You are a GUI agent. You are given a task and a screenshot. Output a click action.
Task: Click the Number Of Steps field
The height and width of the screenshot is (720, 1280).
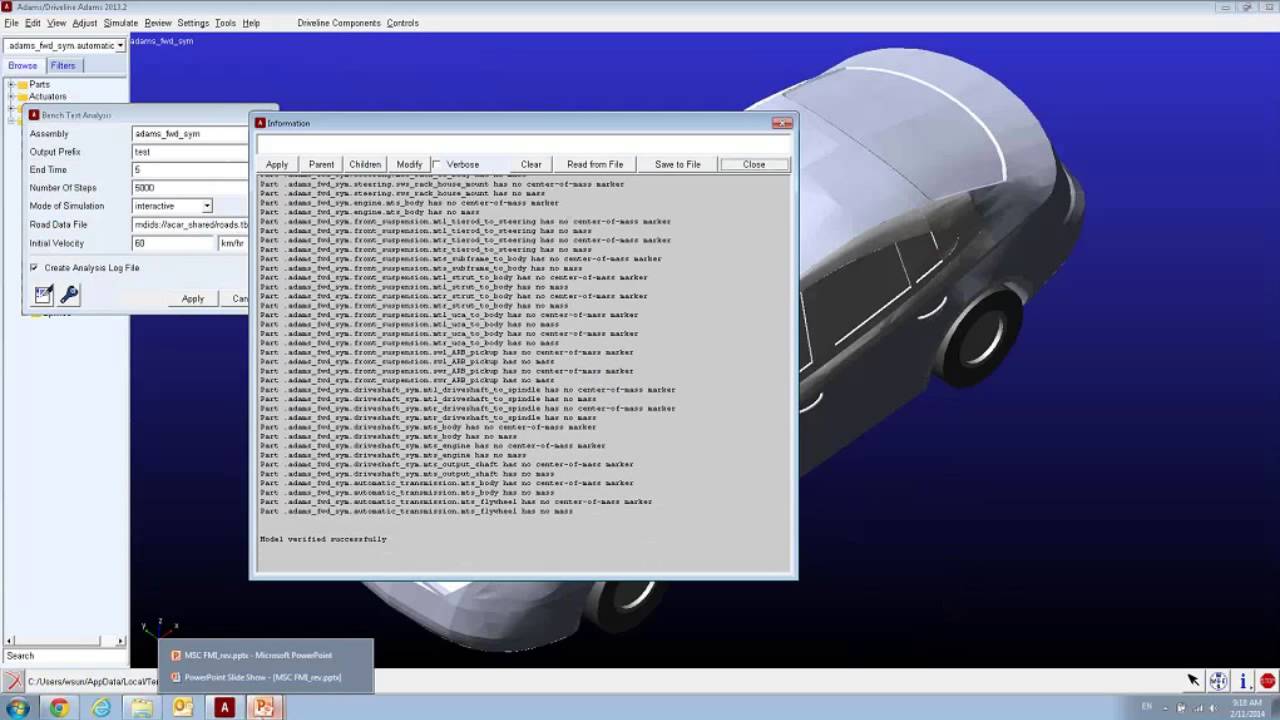click(x=190, y=188)
